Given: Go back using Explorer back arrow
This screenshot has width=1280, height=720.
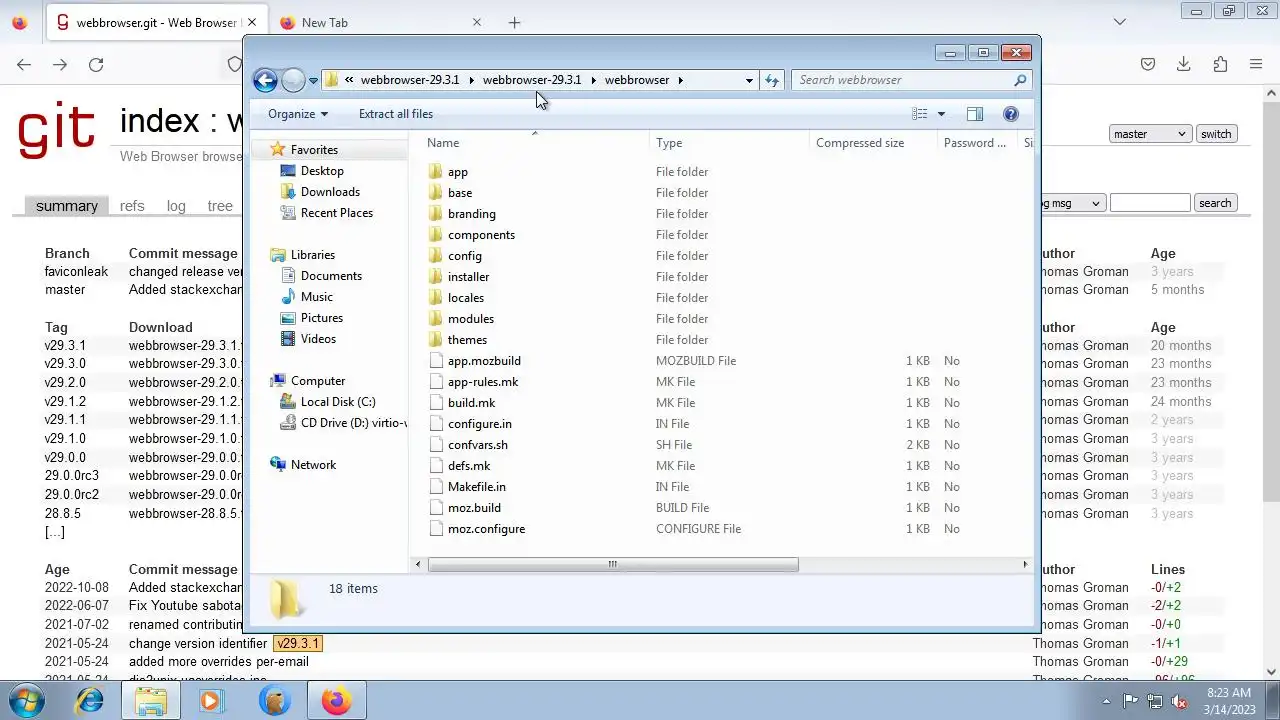Looking at the screenshot, I should (265, 80).
